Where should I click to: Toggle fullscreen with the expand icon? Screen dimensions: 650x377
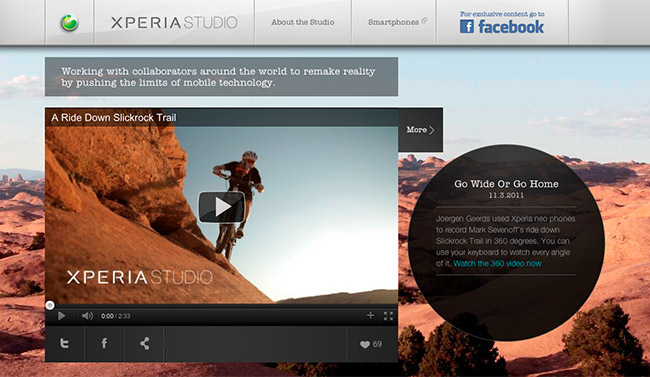tap(388, 316)
